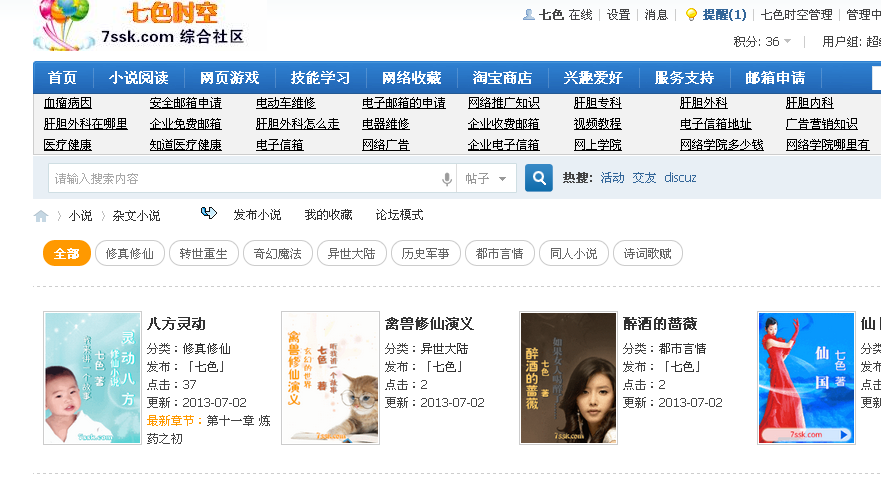Click the 醉酒的蔷薇 novel title
The width and height of the screenshot is (881, 502).
pos(660,324)
